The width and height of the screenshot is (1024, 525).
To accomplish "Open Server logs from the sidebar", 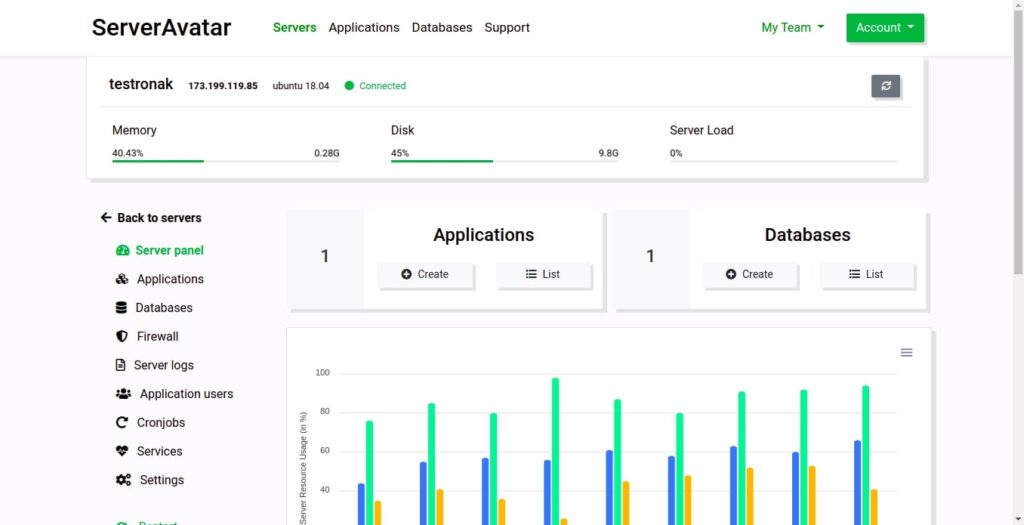I will tap(154, 365).
